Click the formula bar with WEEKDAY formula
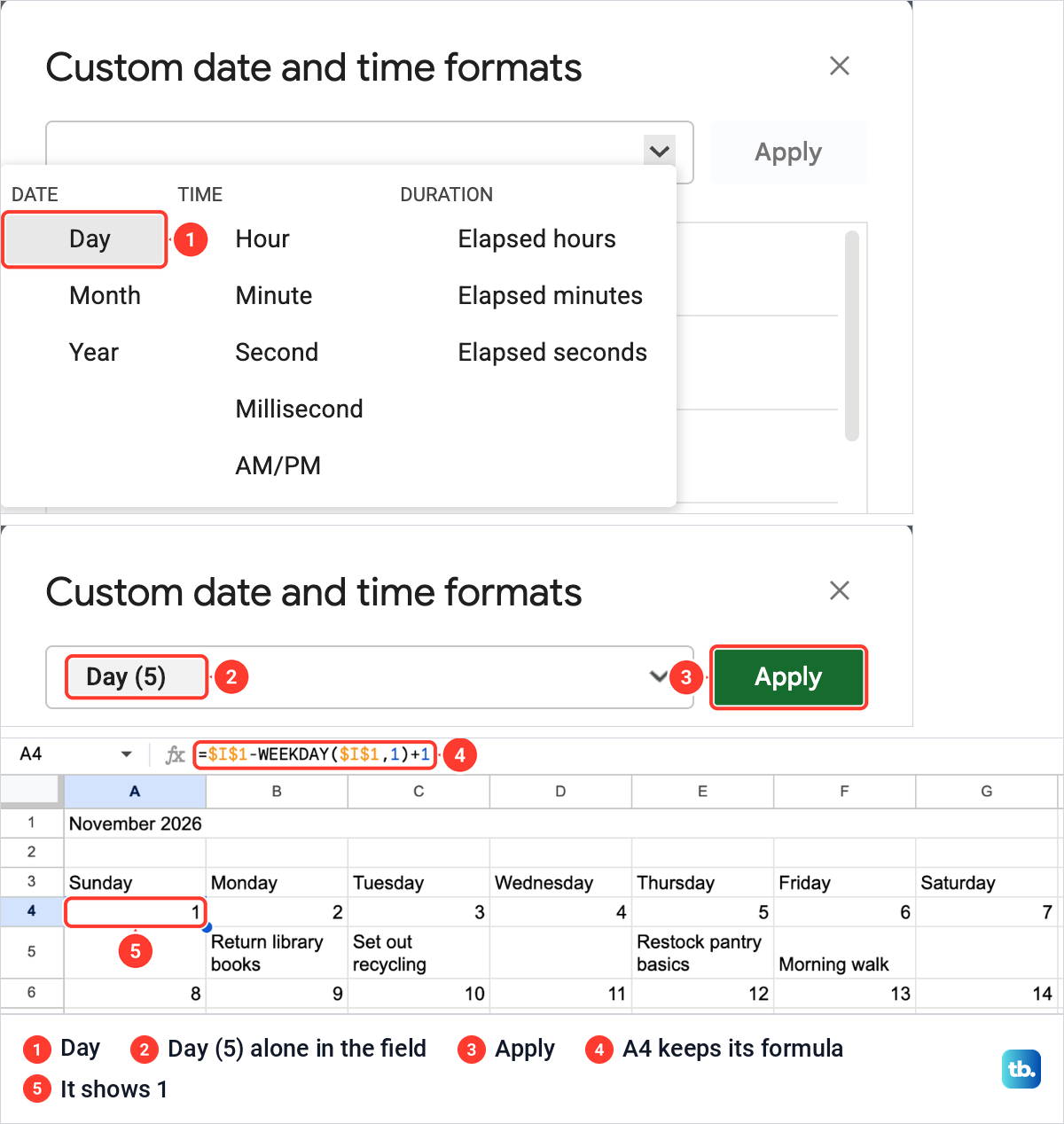Viewport: 1064px width, 1124px height. [314, 754]
